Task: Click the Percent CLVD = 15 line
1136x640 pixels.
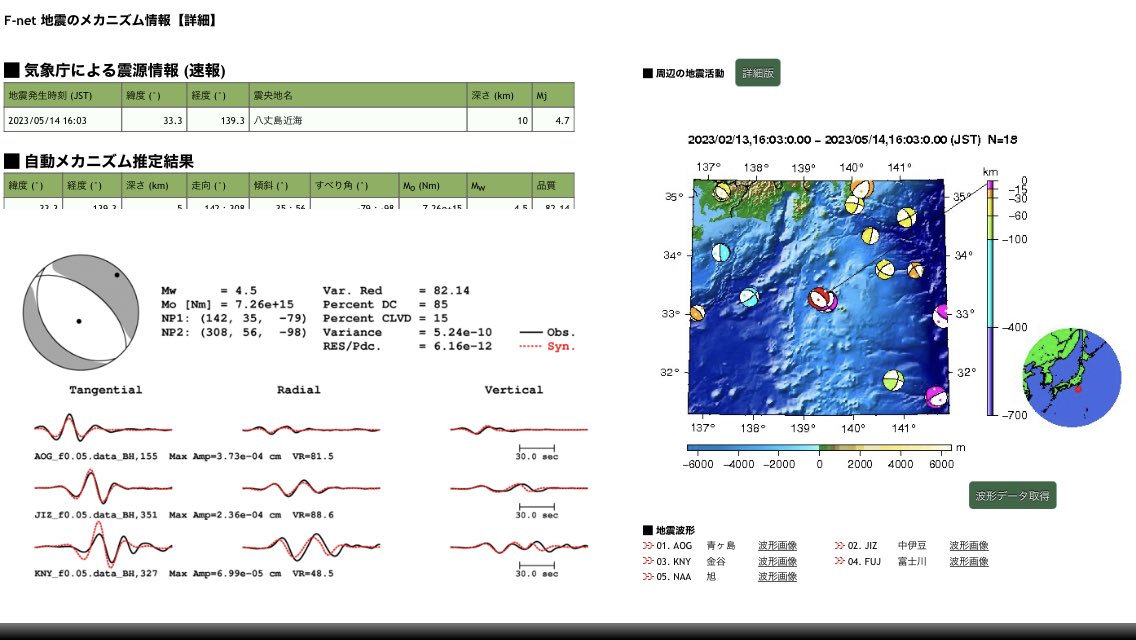Action: pyautogui.click(x=385, y=318)
